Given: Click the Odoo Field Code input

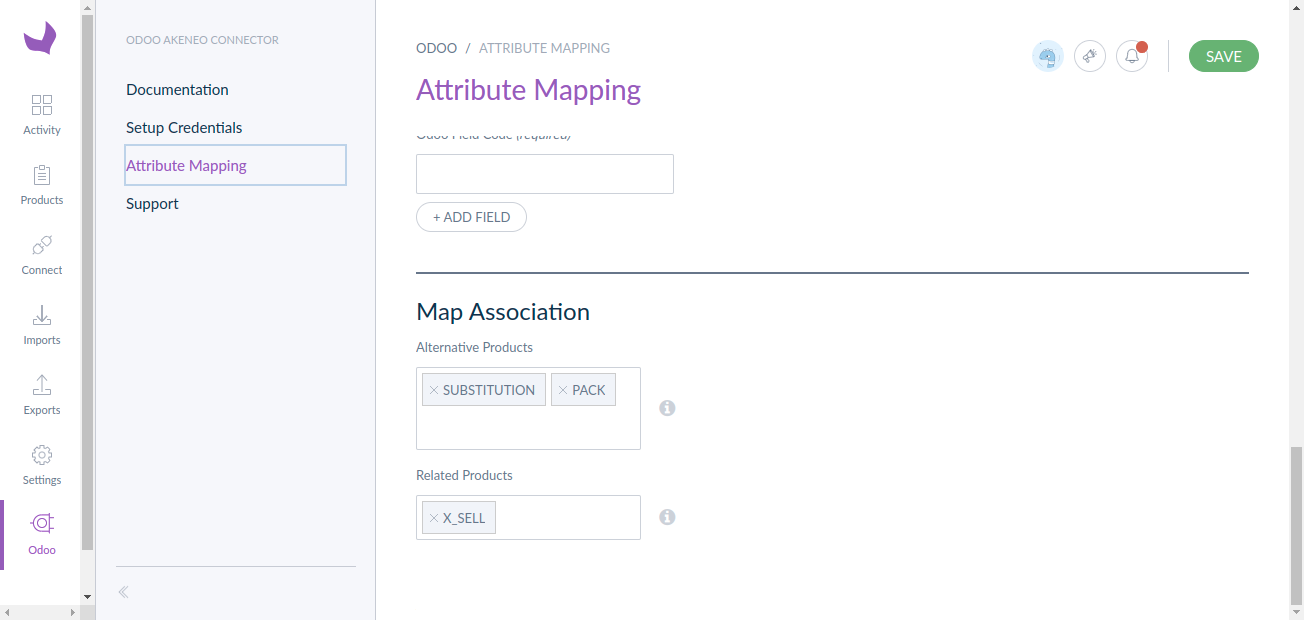Looking at the screenshot, I should click(x=544, y=174).
